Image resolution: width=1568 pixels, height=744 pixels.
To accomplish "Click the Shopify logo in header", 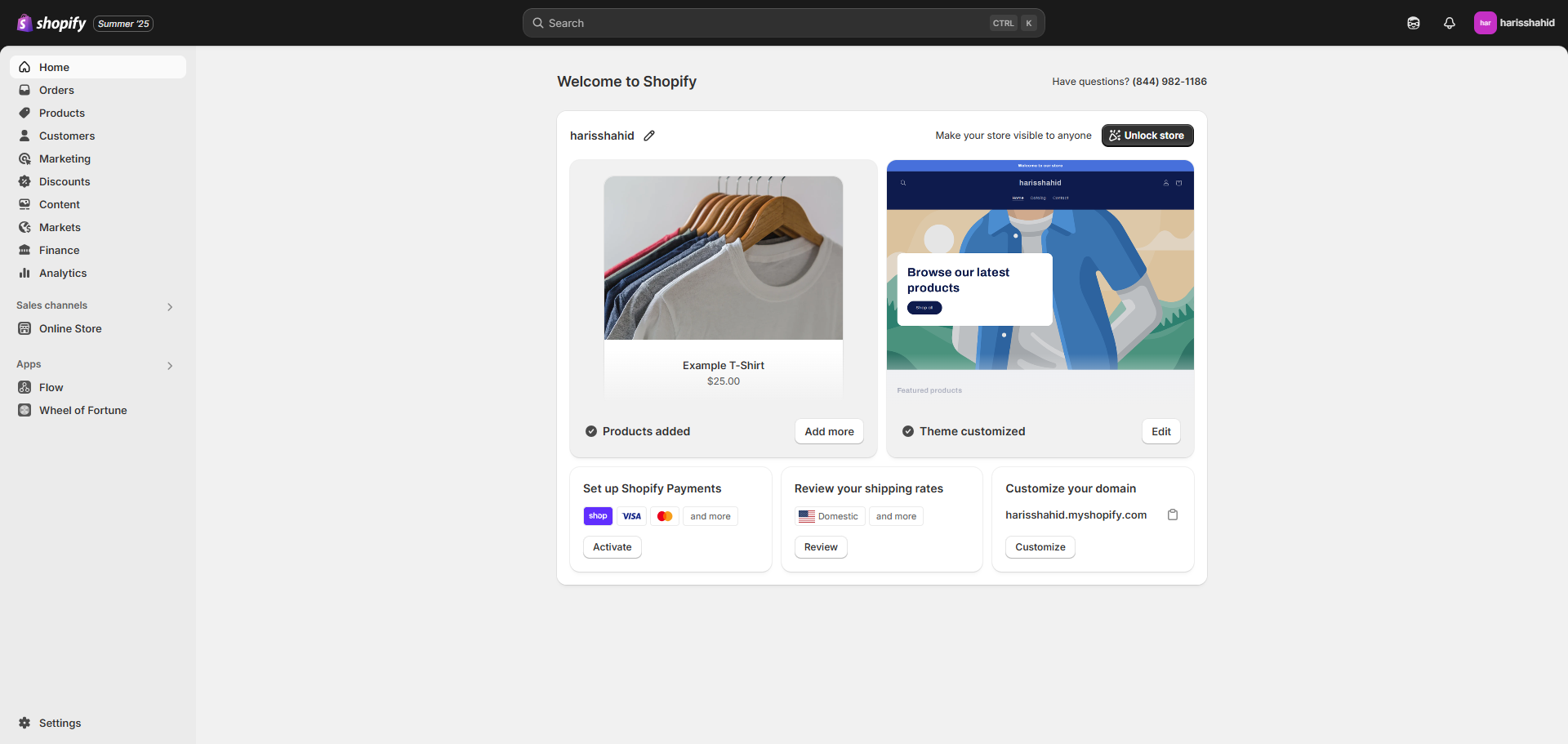I will (51, 23).
